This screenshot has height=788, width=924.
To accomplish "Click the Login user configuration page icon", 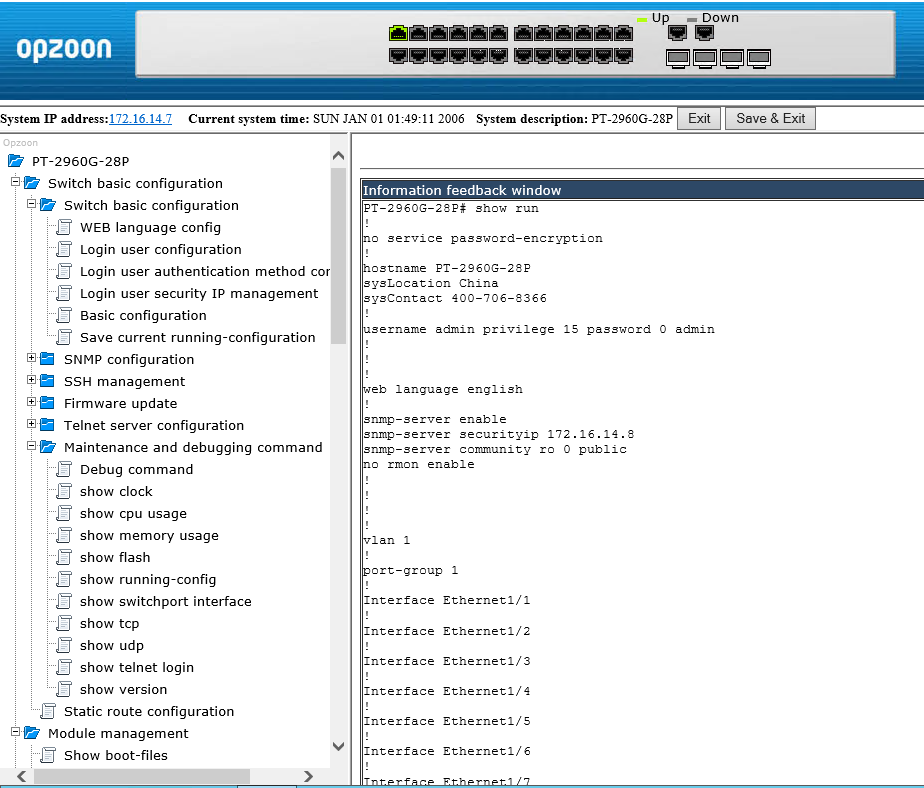I will tap(64, 249).
